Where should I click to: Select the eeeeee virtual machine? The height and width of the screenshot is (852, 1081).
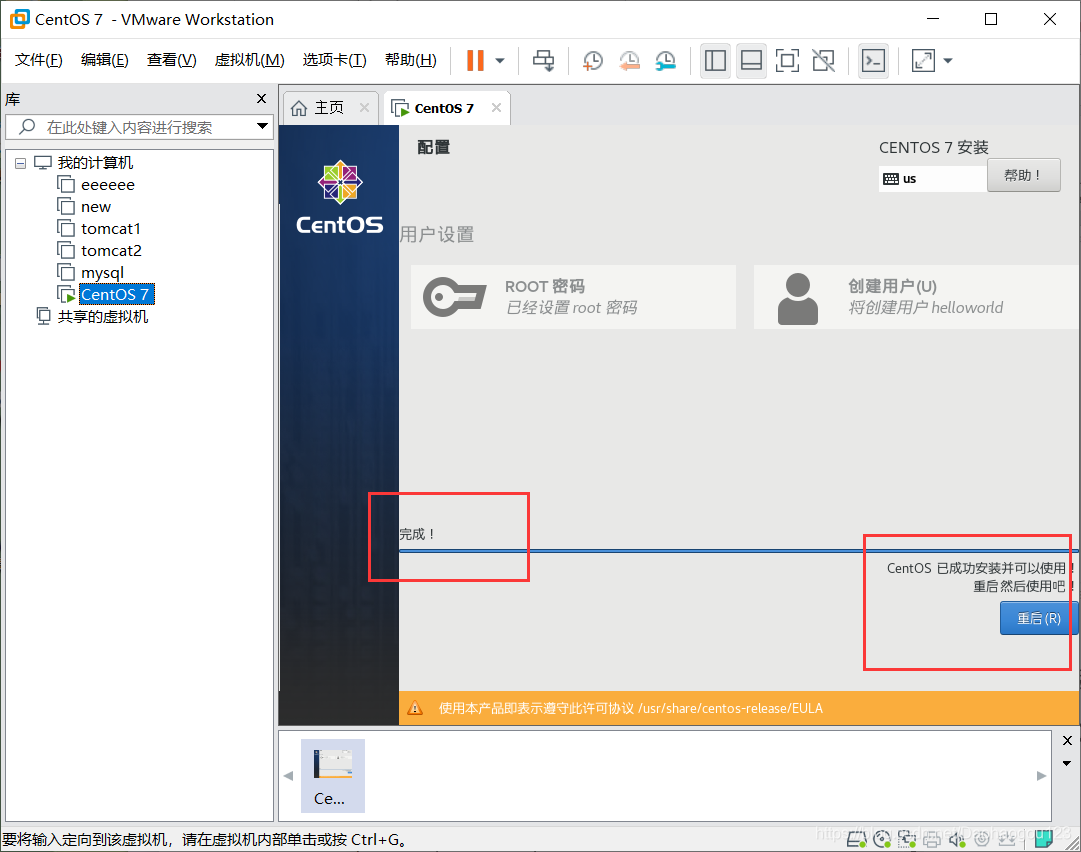(108, 185)
